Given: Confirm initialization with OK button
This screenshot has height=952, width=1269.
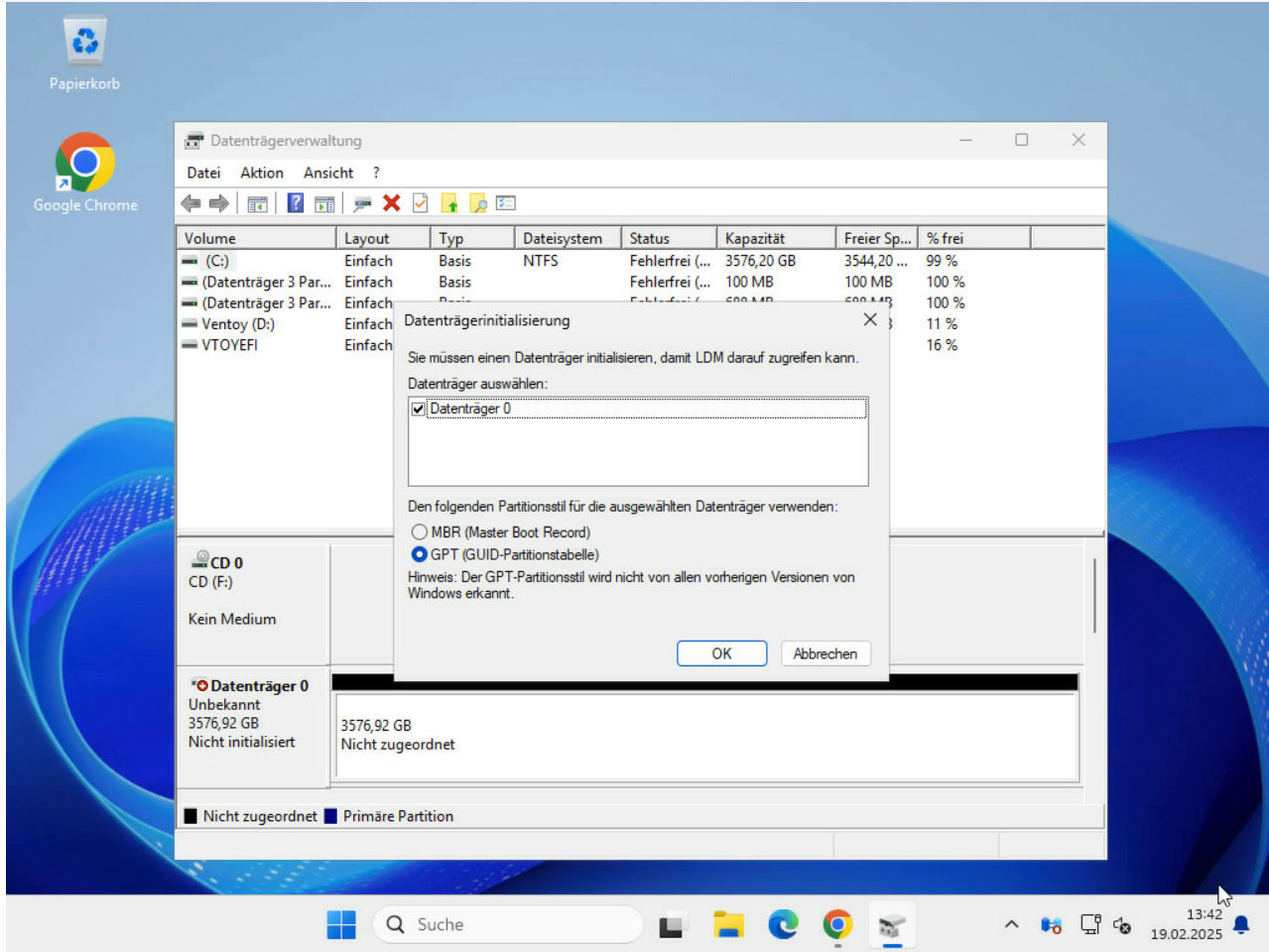Looking at the screenshot, I should point(721,654).
